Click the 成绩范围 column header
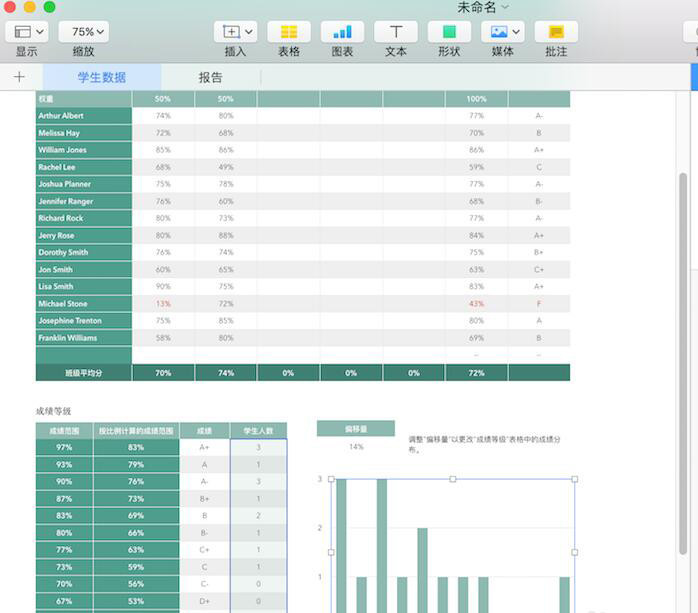Viewport: 698px width, 613px height. point(64,431)
